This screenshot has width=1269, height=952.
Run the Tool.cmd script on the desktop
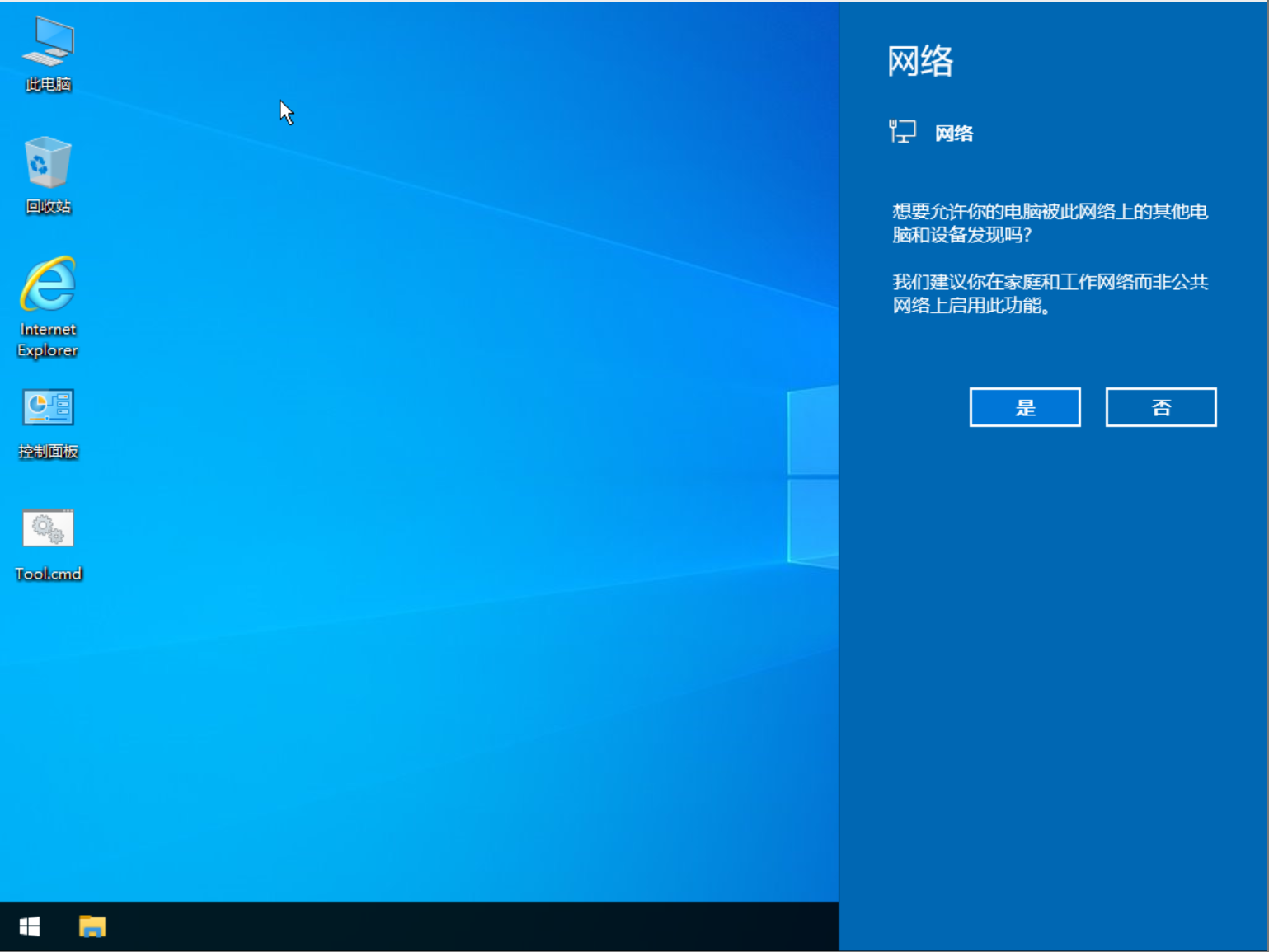47,528
